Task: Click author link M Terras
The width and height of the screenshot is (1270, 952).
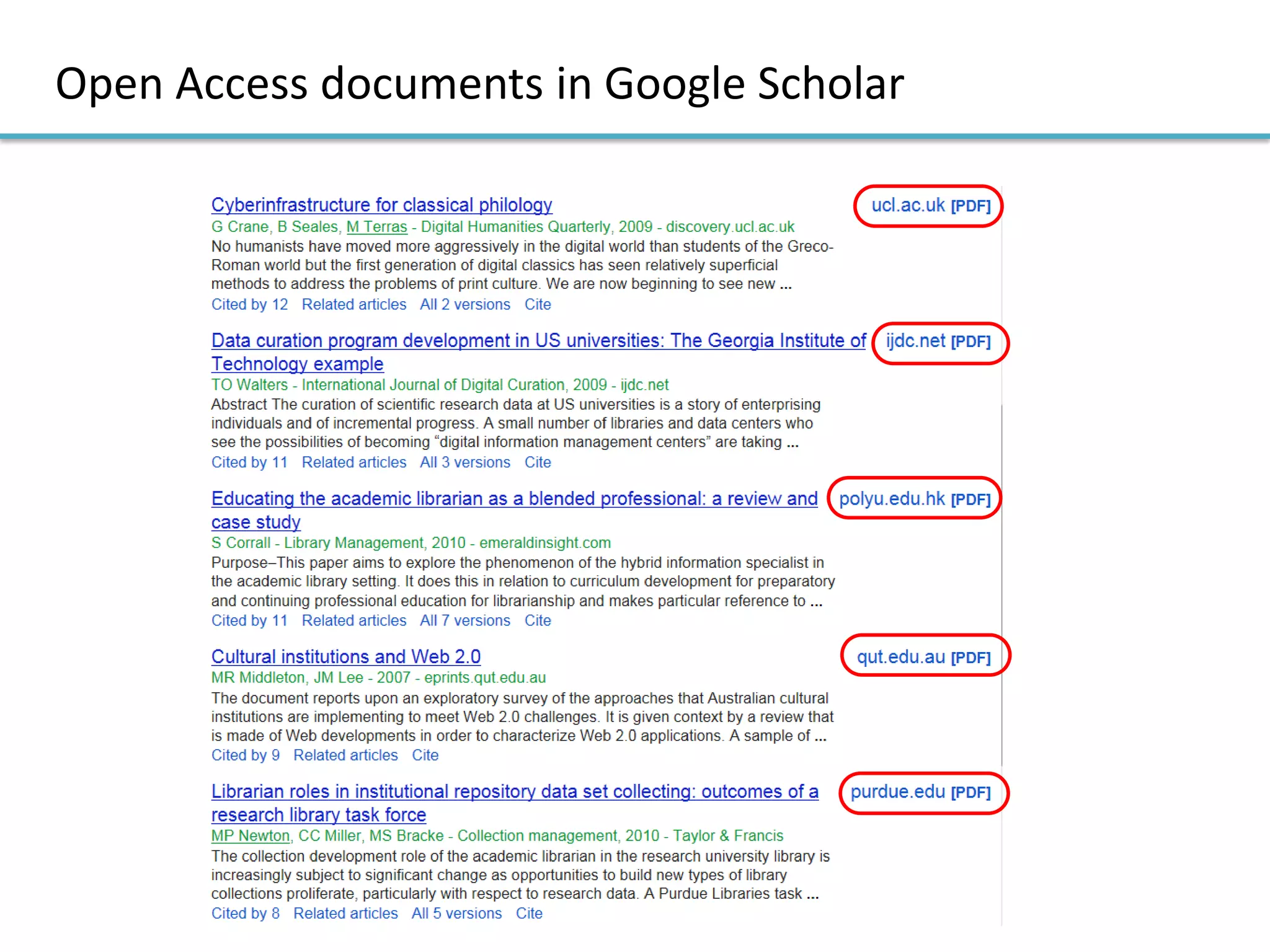Action: [x=376, y=227]
